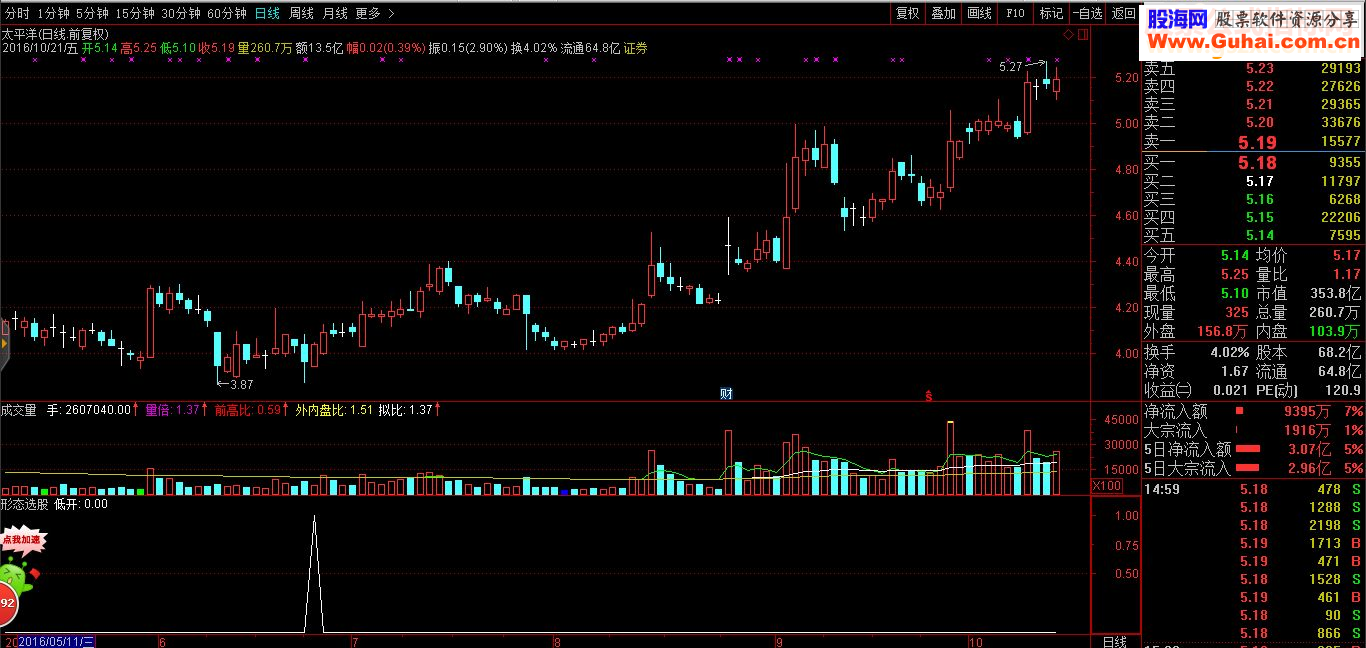The height and width of the screenshot is (648, 1366).
Task: Click the 太平洋(日线,前复权) chart title
Action: (x=55, y=33)
